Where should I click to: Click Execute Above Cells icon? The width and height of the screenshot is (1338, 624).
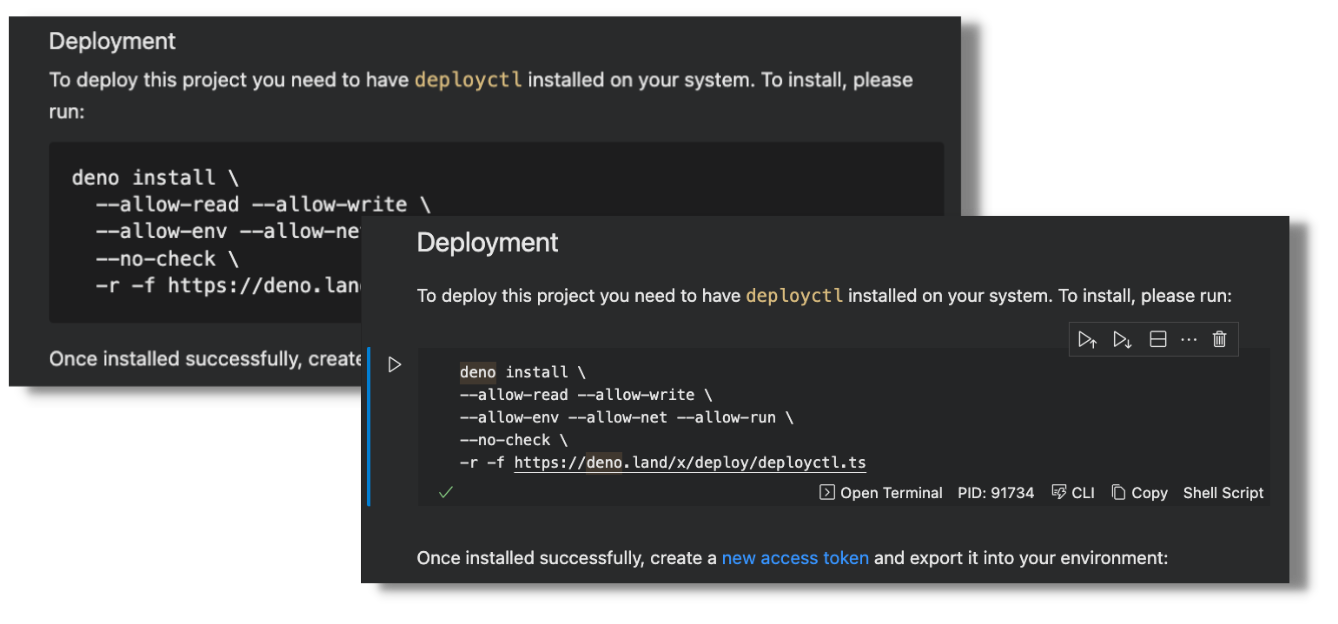[x=1087, y=339]
